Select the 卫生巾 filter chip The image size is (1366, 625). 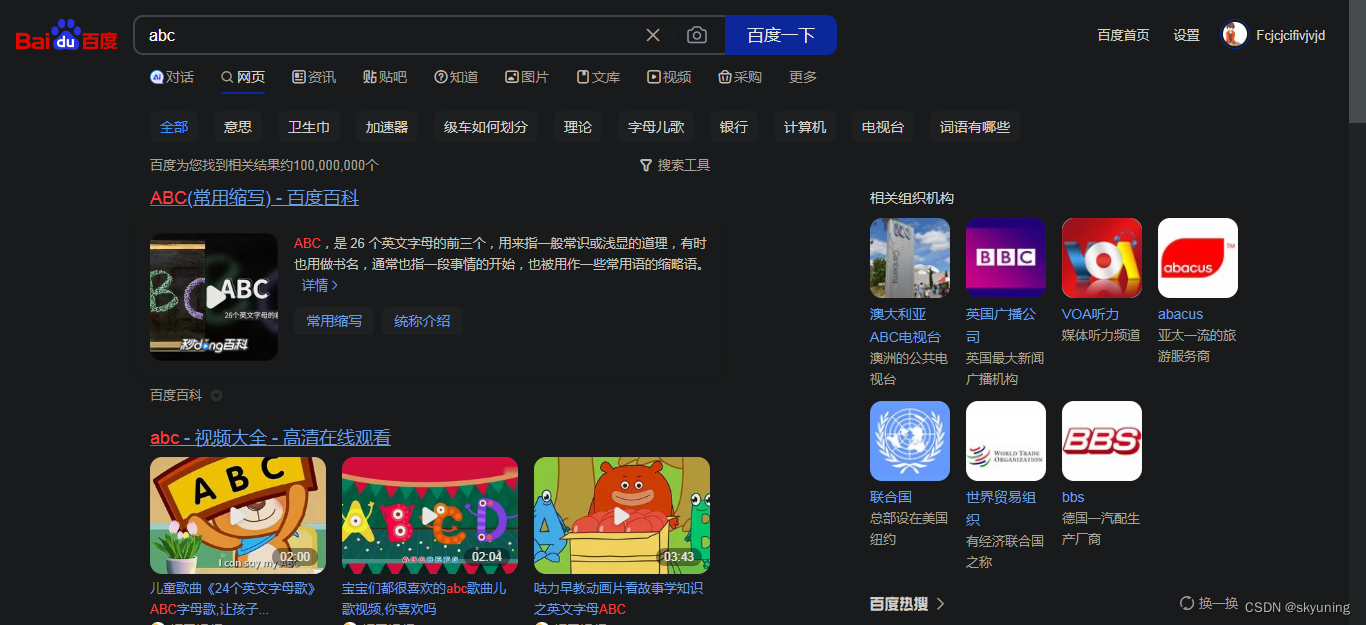[309, 127]
